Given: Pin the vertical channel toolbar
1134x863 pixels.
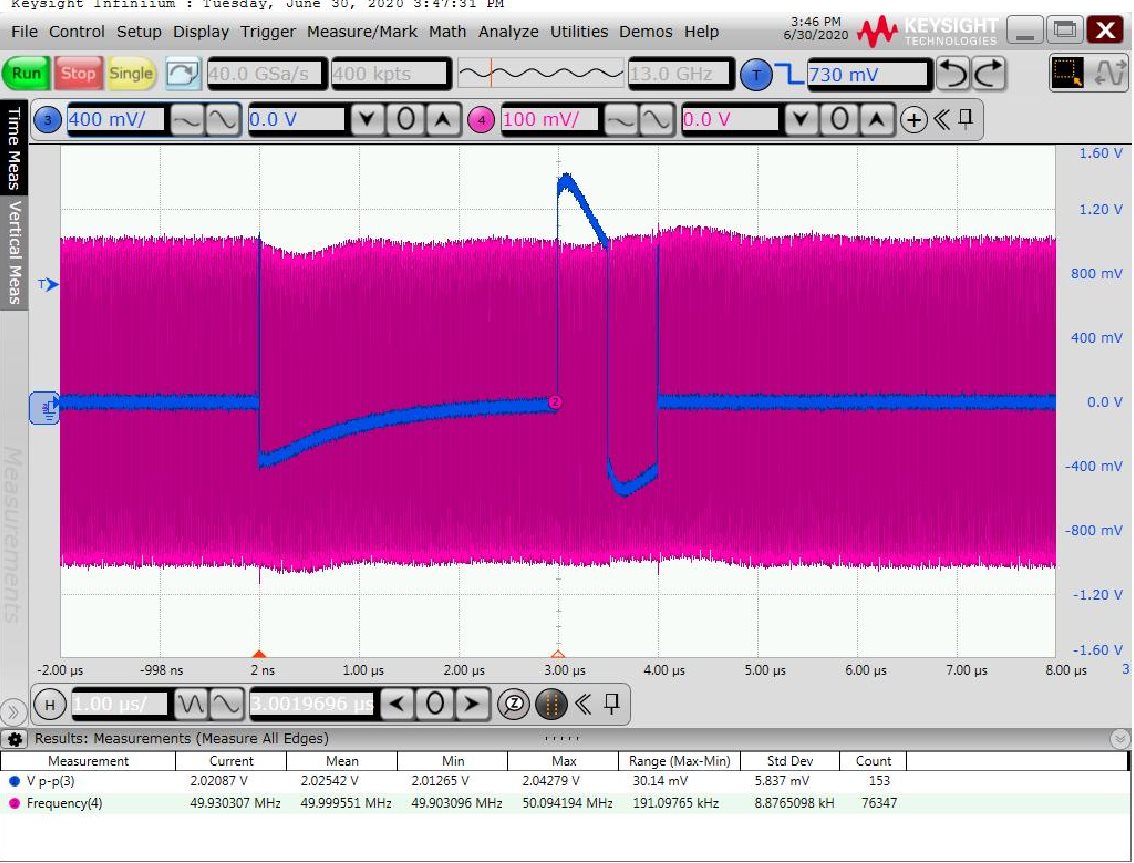Looking at the screenshot, I should click(965, 119).
